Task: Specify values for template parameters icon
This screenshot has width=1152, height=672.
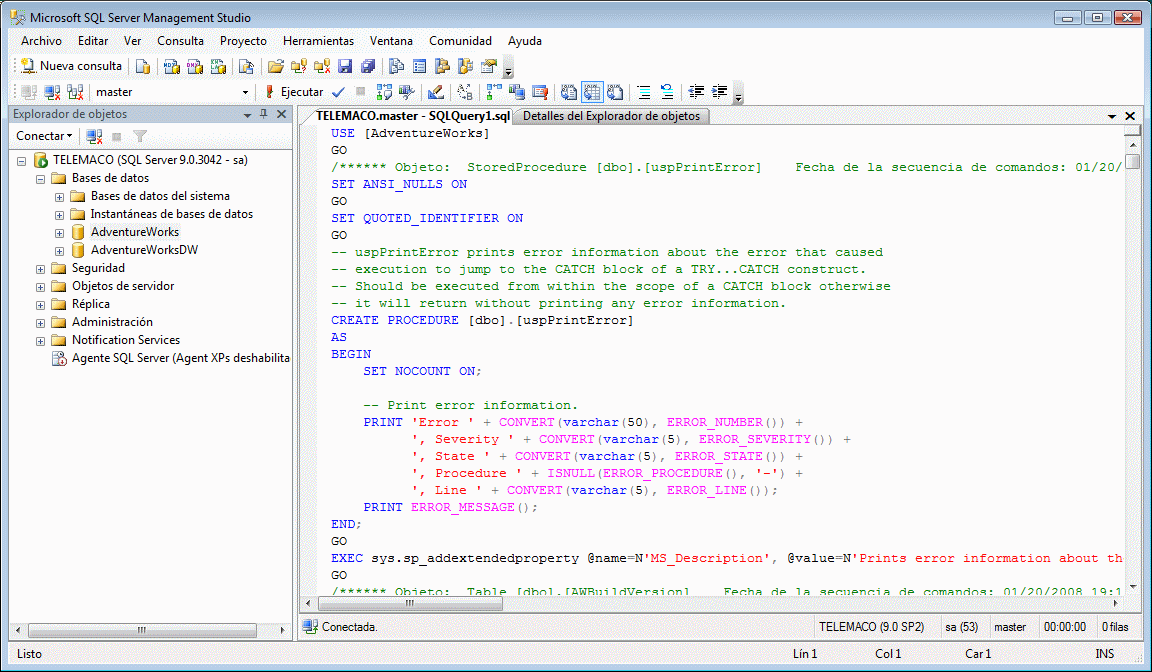Action: [x=465, y=92]
